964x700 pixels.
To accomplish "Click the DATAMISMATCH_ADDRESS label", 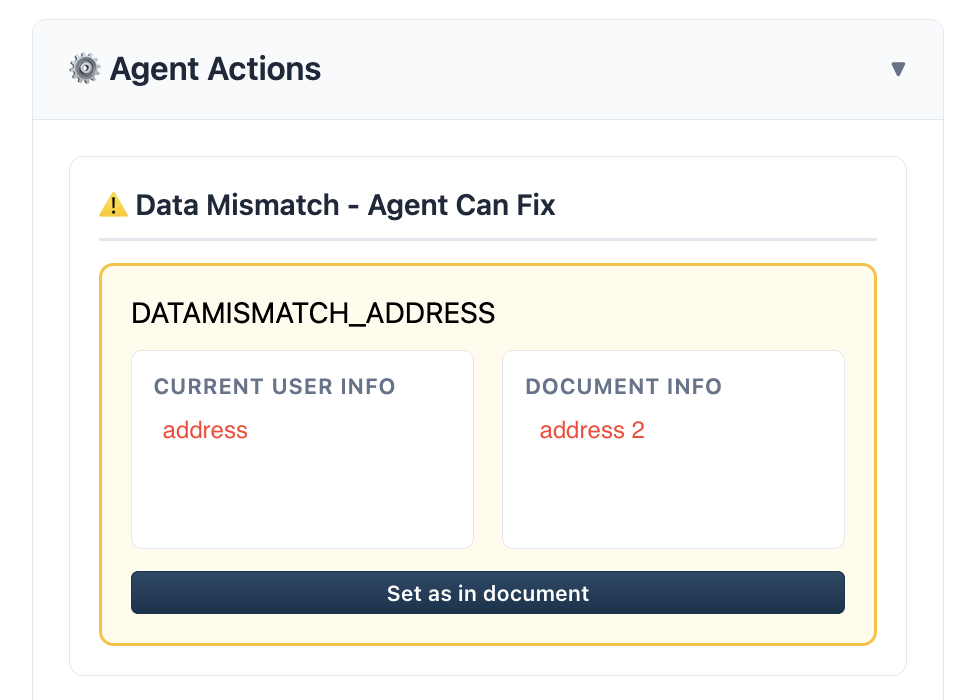I will pyautogui.click(x=313, y=313).
